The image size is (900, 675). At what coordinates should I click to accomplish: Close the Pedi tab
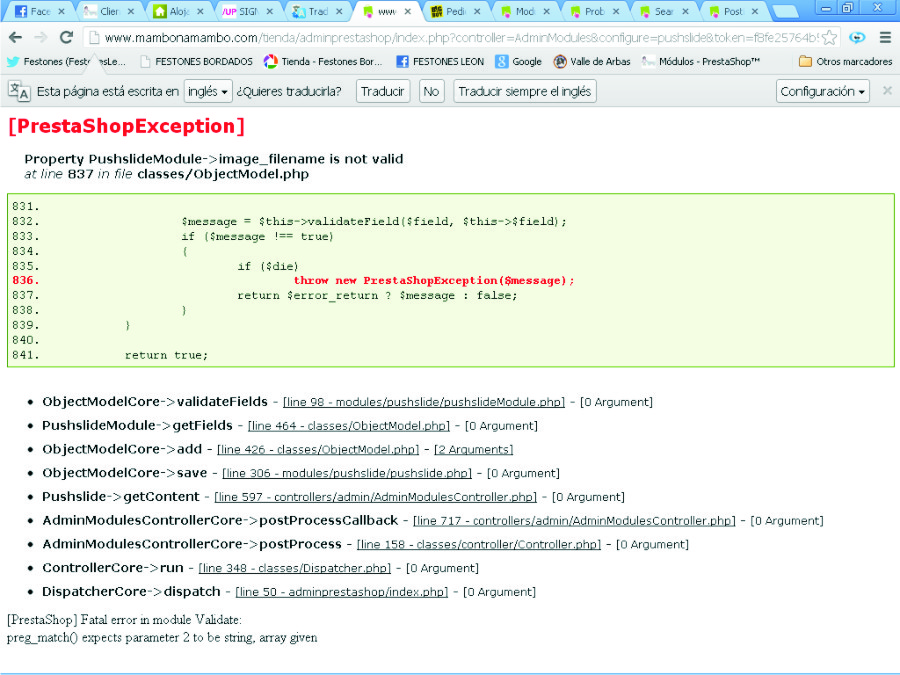(x=477, y=11)
